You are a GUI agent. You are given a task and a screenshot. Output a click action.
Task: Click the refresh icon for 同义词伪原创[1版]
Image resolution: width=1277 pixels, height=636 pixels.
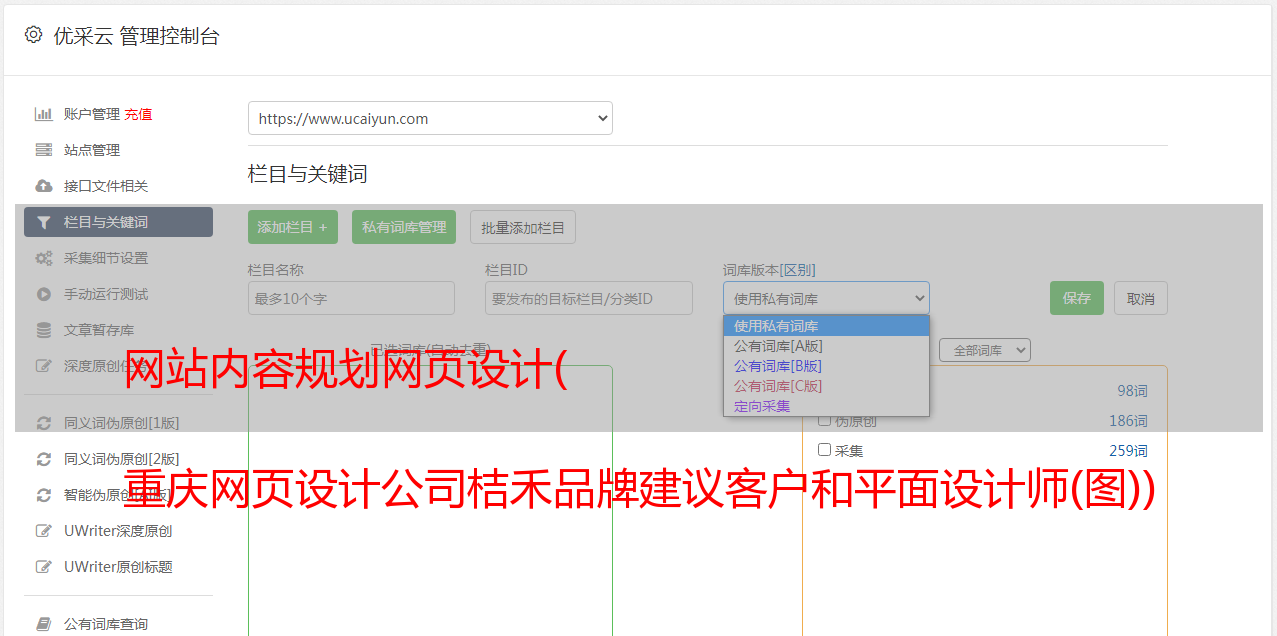43,423
